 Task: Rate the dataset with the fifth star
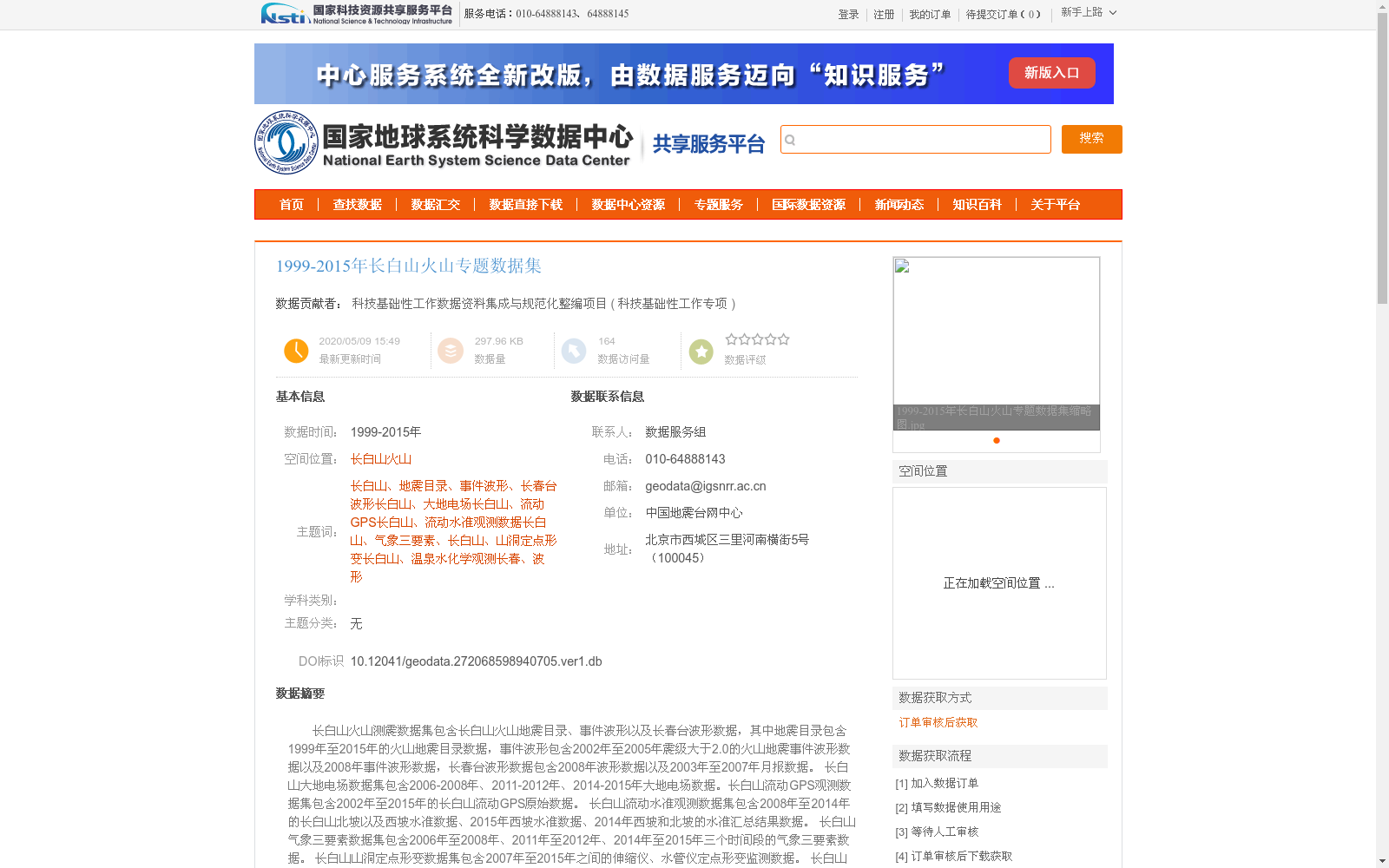(x=783, y=339)
